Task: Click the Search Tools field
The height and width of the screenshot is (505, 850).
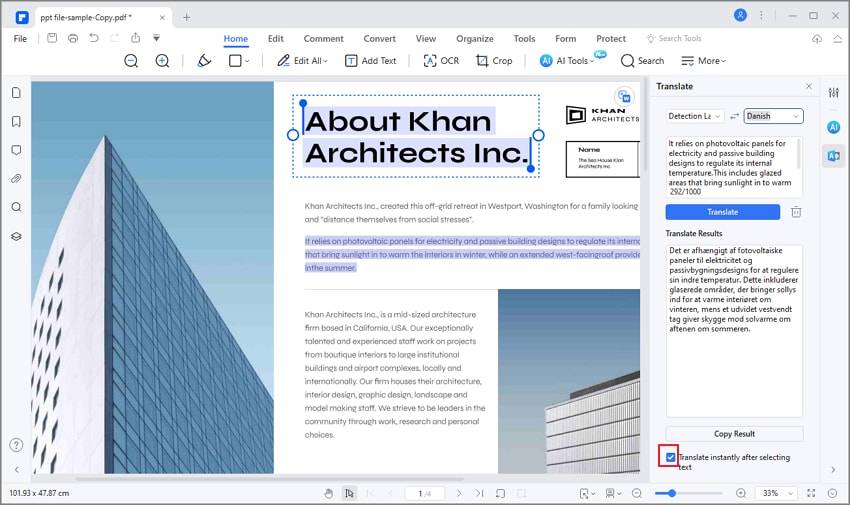Action: [674, 38]
